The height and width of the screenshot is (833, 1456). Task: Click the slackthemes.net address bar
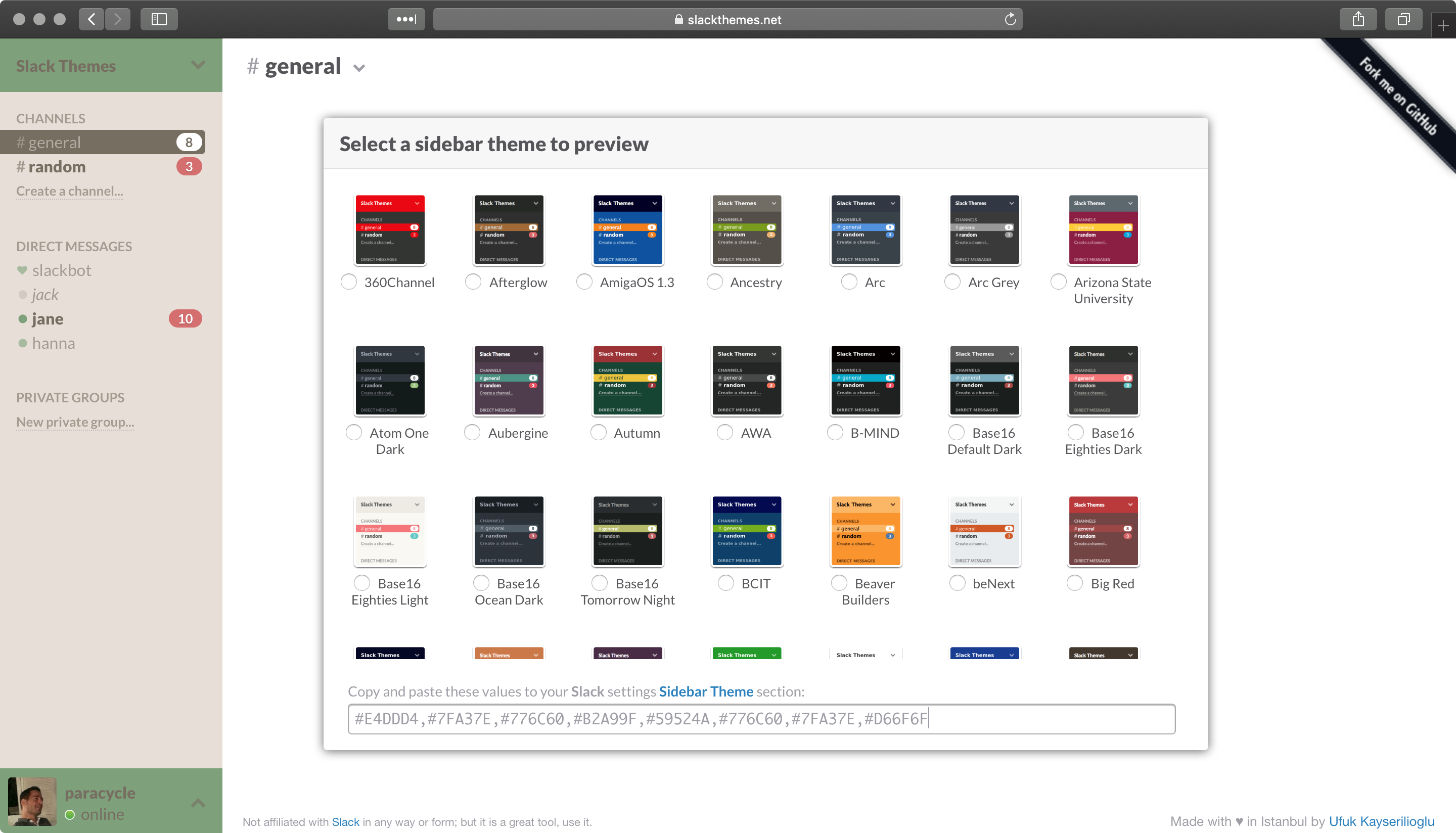727,19
